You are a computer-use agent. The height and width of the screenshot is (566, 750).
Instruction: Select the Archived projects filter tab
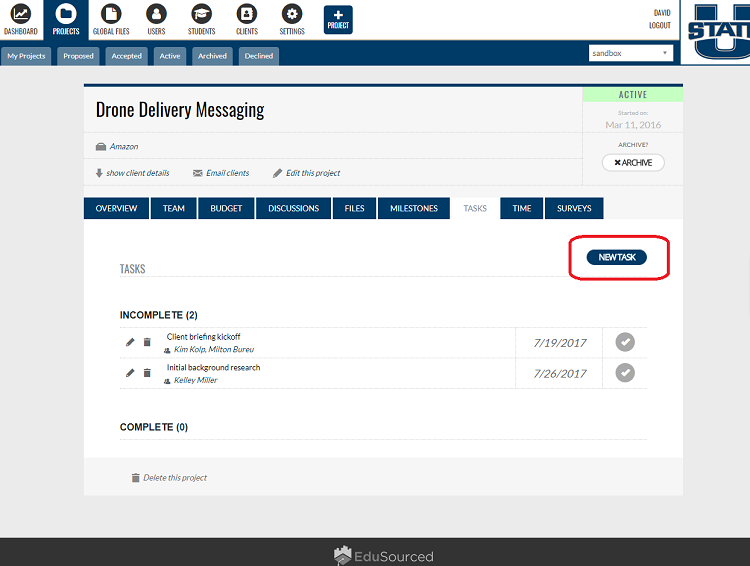click(212, 56)
